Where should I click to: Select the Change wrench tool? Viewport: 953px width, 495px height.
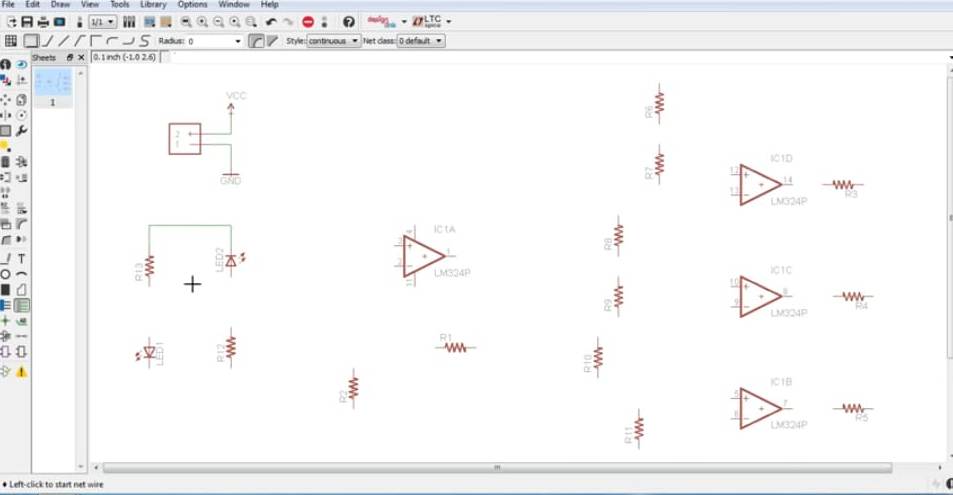tap(21, 131)
